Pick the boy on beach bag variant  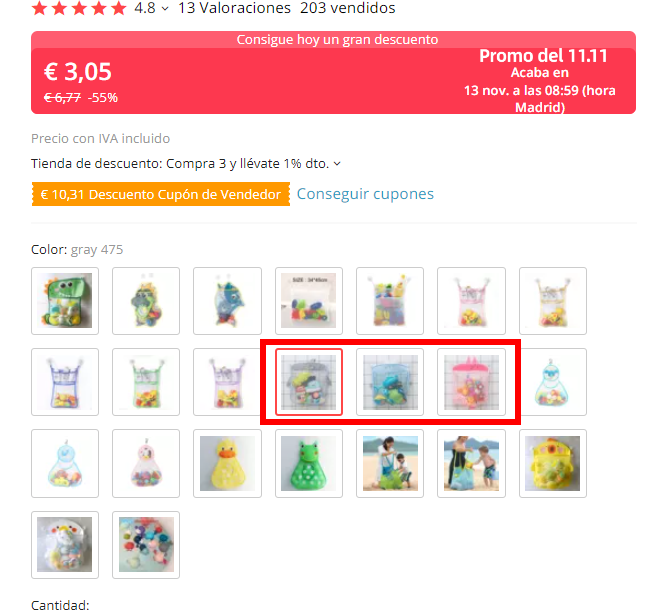[x=471, y=463]
